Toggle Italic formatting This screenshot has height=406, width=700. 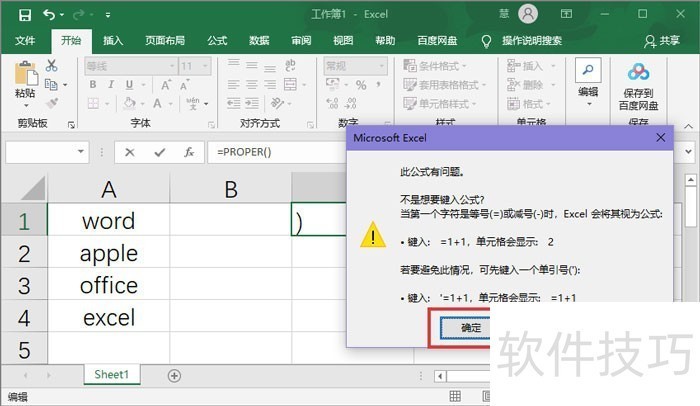pos(111,84)
